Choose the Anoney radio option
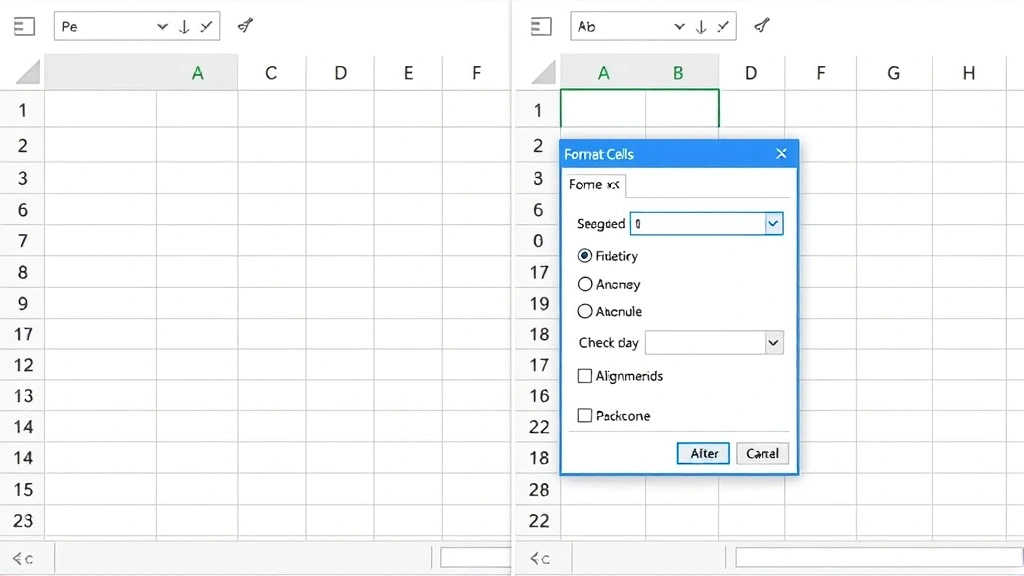Image resolution: width=1024 pixels, height=576 pixels. [x=584, y=284]
